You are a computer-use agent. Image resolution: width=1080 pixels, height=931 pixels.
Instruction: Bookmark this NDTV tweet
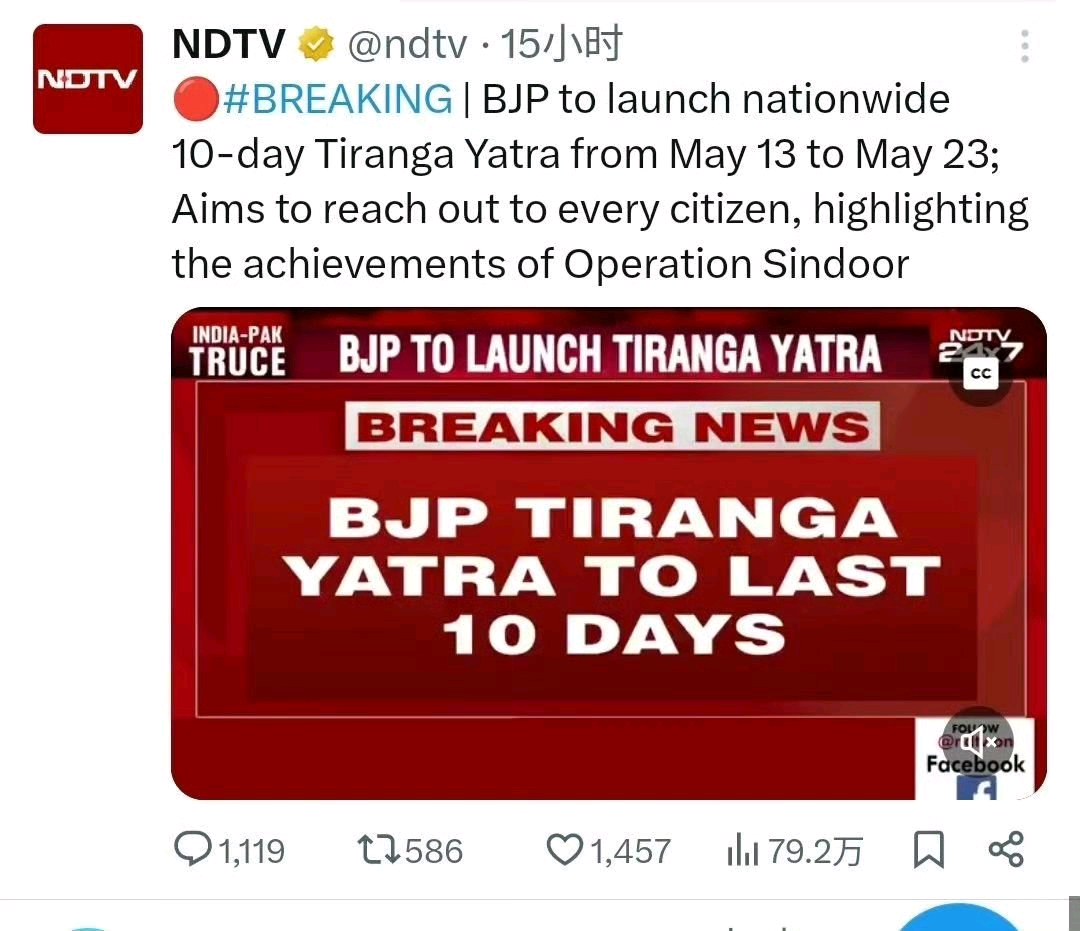[928, 849]
